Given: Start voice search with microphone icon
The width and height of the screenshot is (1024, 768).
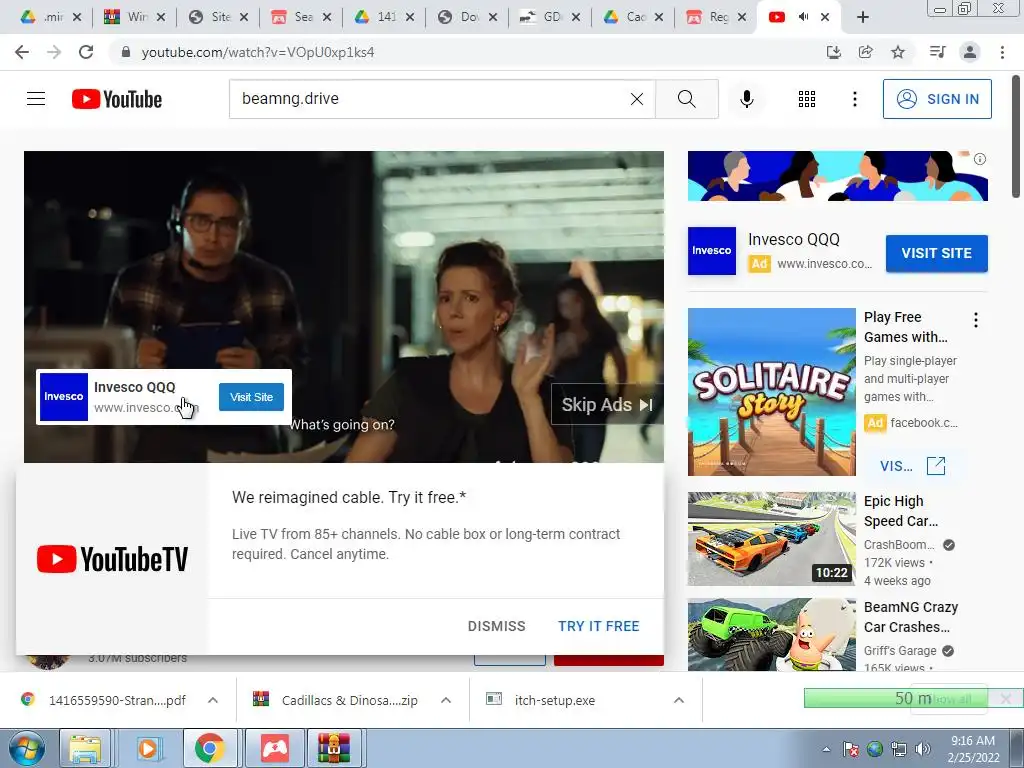Looking at the screenshot, I should [x=746, y=99].
